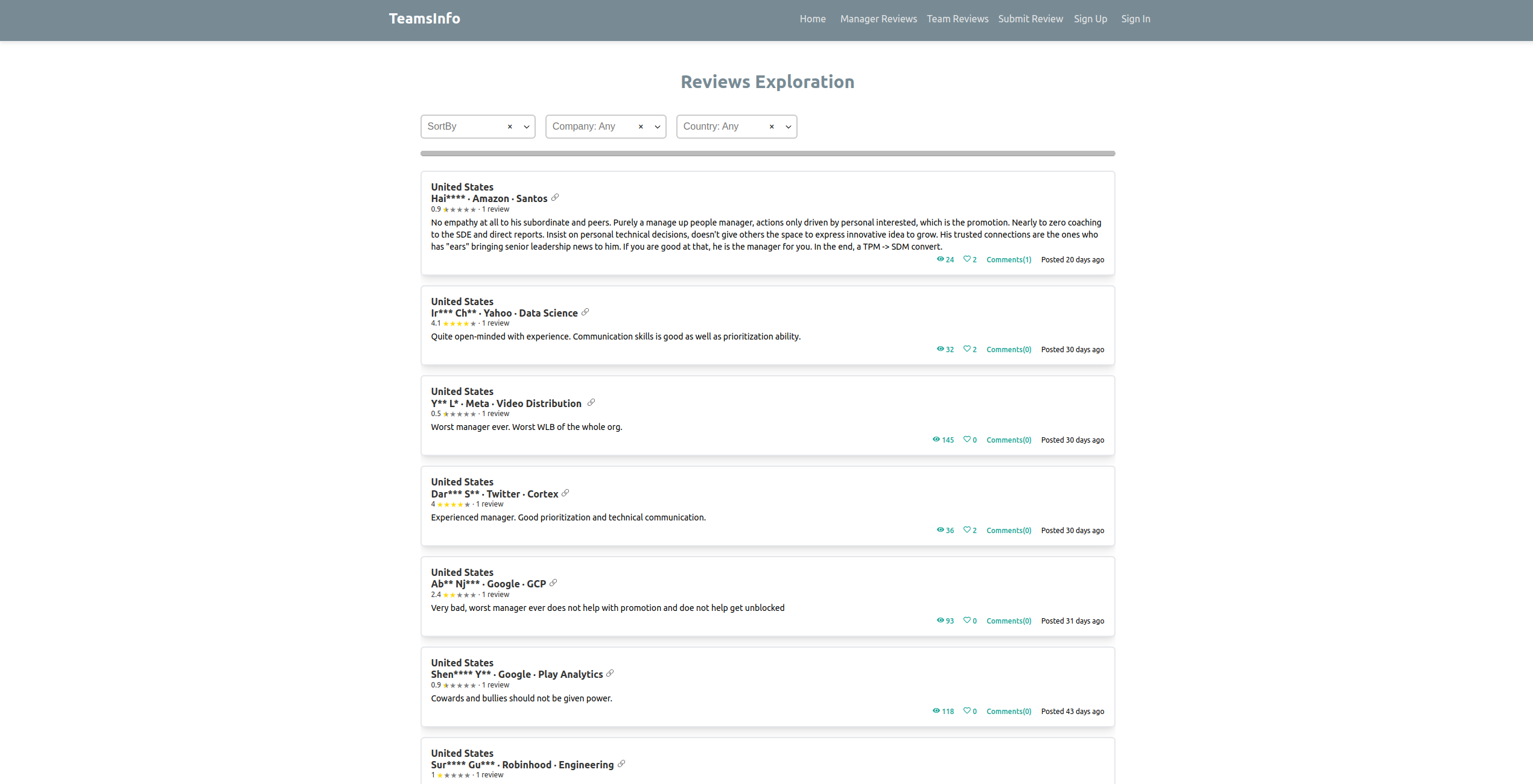Click views eye icon showing 36
The width and height of the screenshot is (1533, 784).
pos(940,530)
